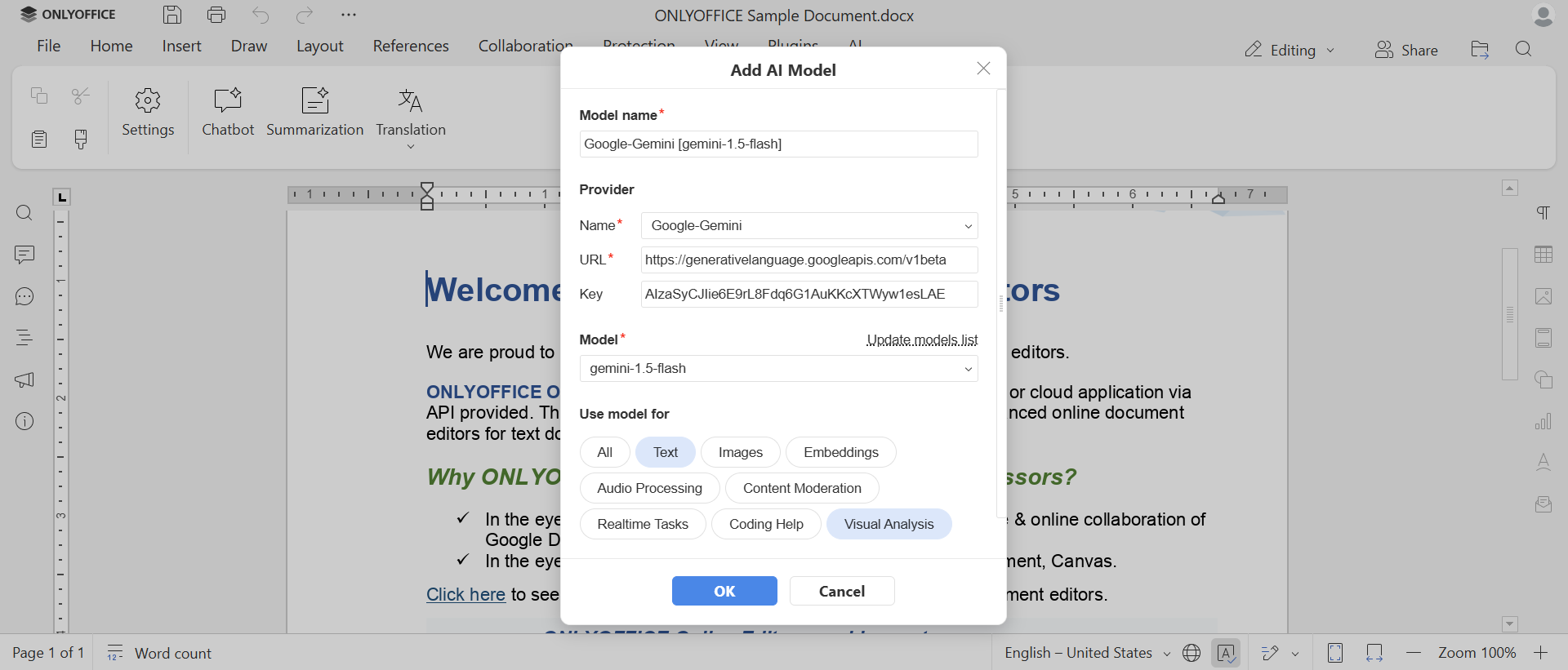Click the Print icon in title bar
Screen dimensions: 1568x670
click(216, 15)
